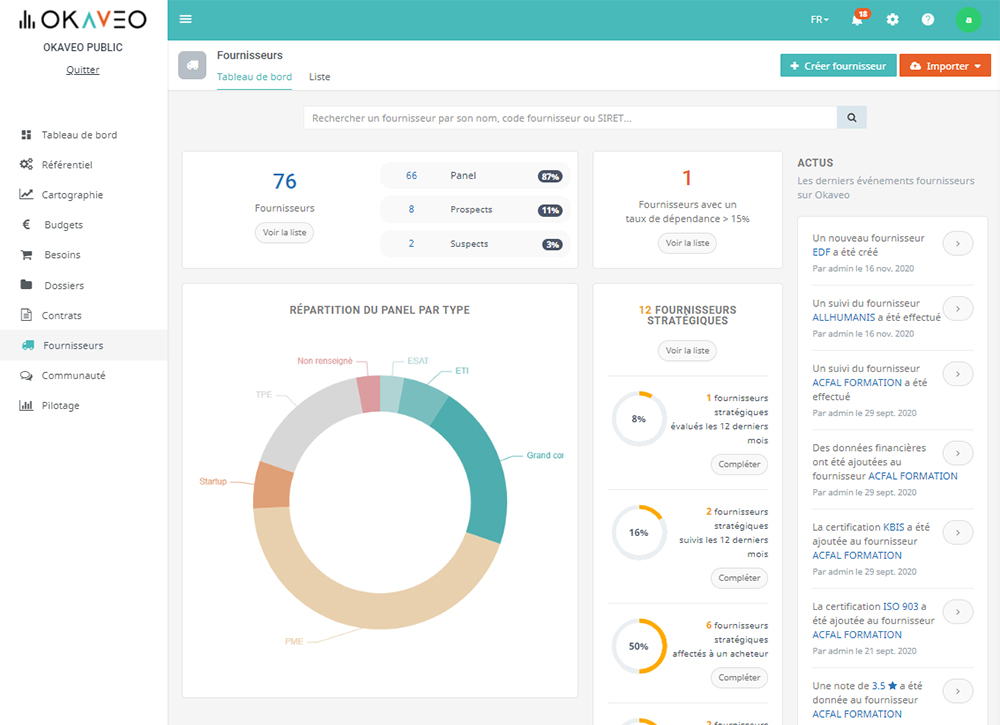Open the ISO 903 certification link

pyautogui.click(x=901, y=606)
